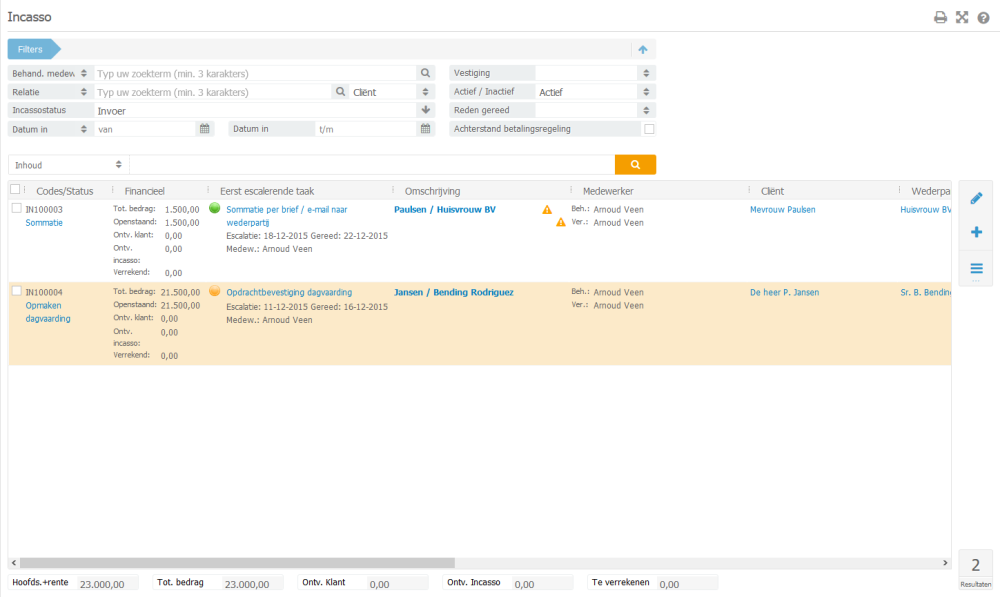Change the first Datum in selector
This screenshot has width=1000, height=597.
[84, 129]
